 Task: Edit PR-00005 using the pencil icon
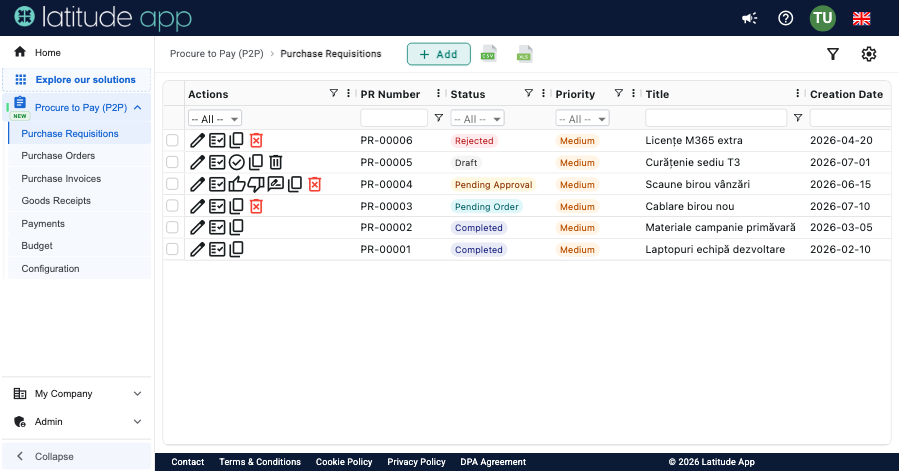click(x=197, y=162)
